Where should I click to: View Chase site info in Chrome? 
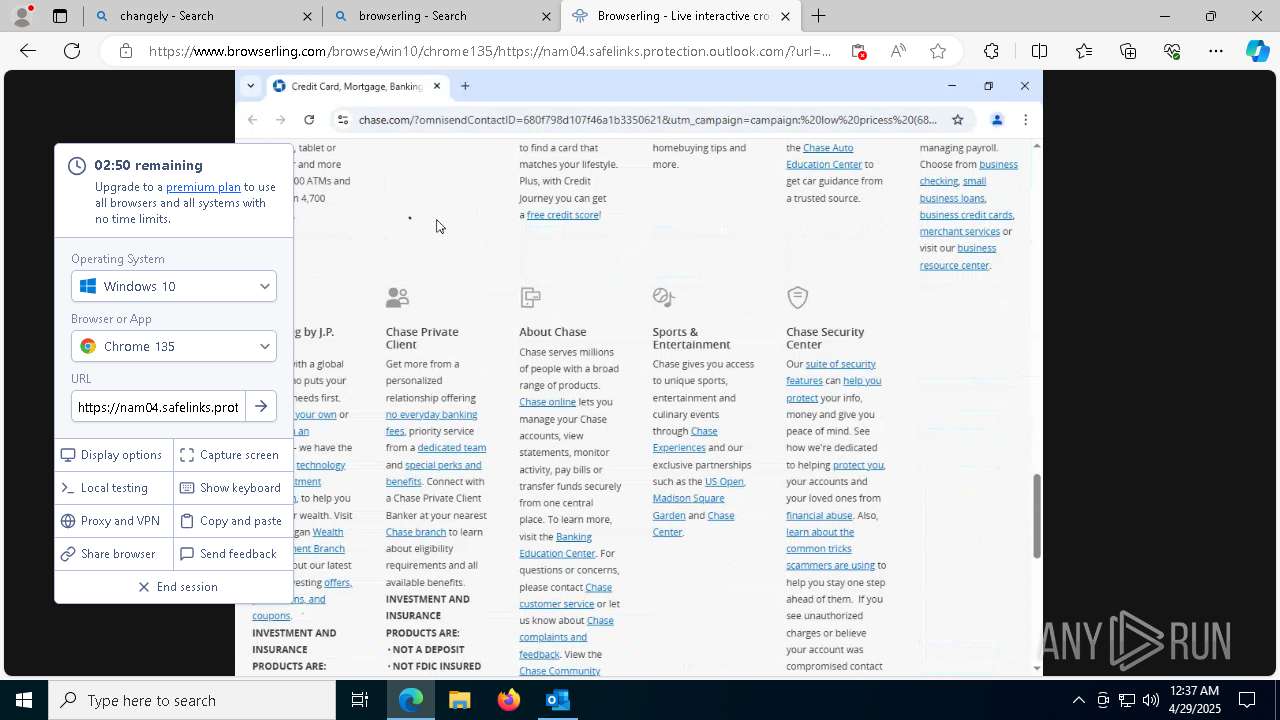click(342, 120)
